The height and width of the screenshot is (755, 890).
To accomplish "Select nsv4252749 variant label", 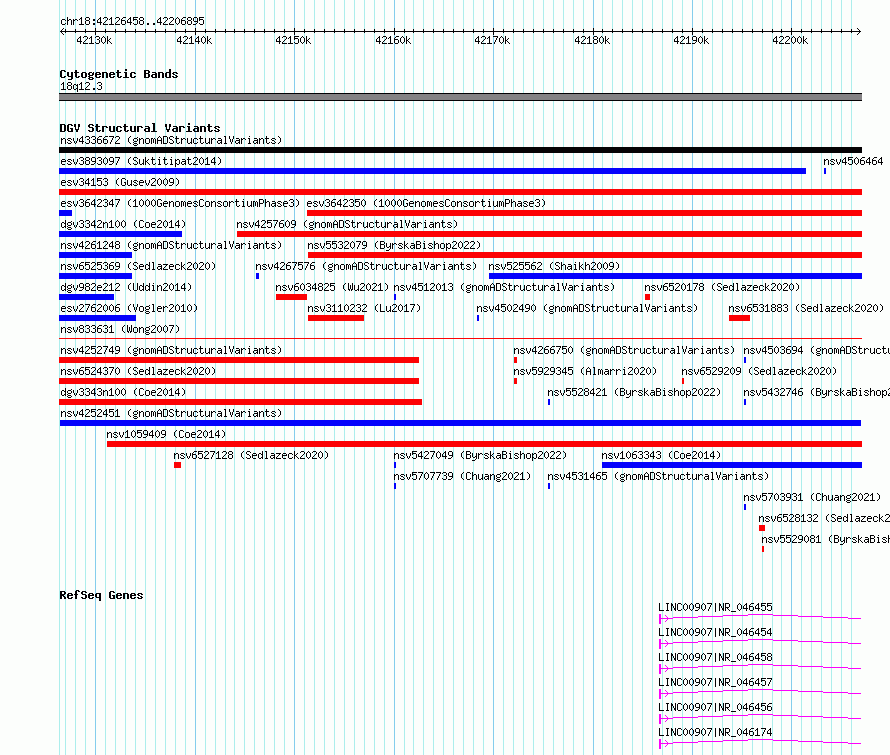I will [x=171, y=350].
